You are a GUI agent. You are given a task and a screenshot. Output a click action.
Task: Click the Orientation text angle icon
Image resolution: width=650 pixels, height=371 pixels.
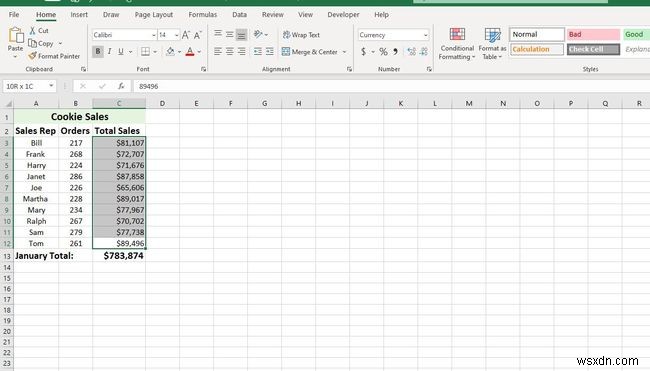tap(258, 34)
